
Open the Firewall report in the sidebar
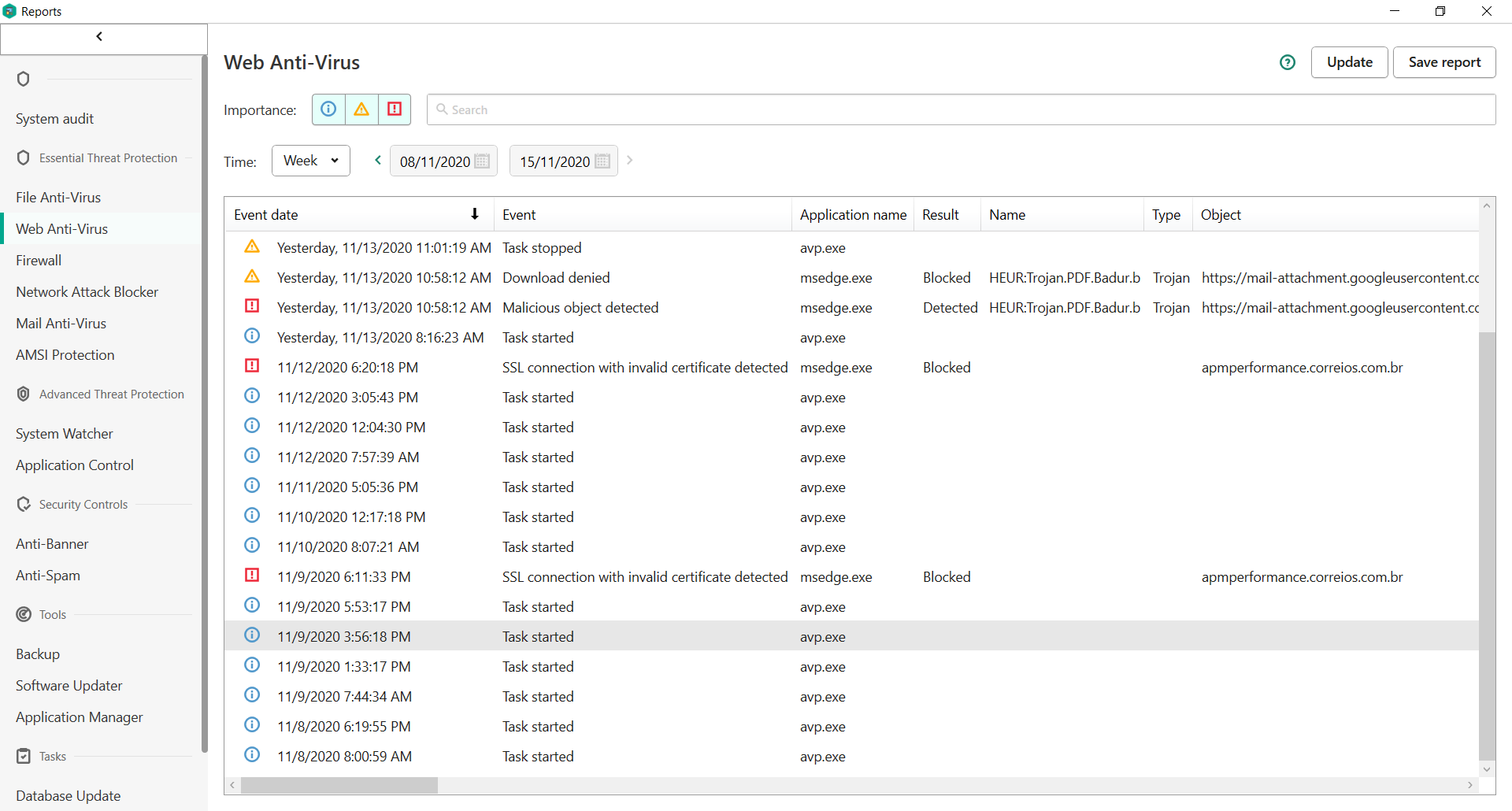39,261
